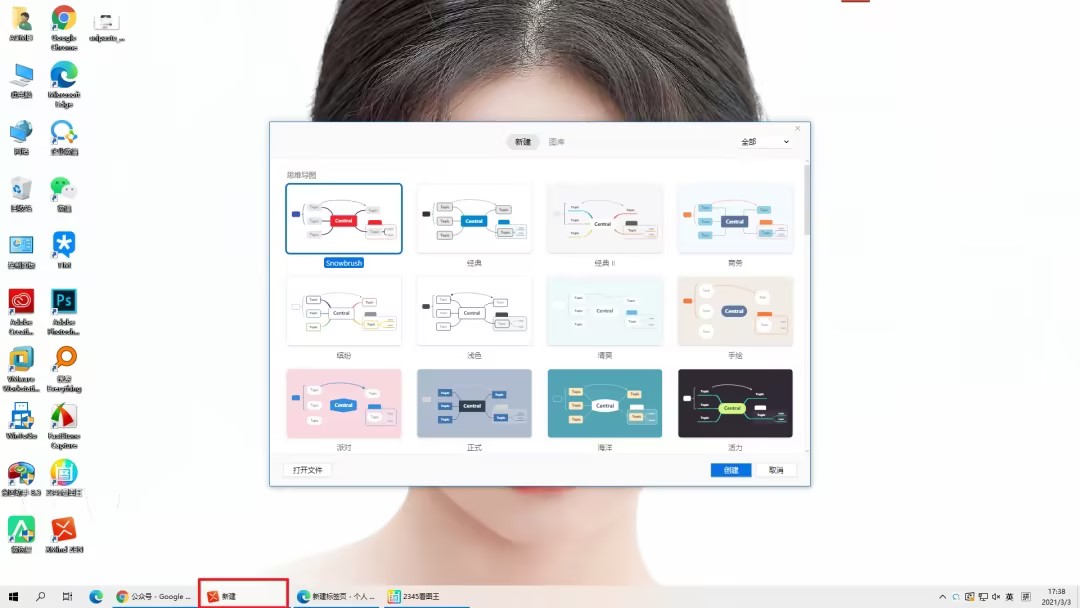Click the template list vertical scrollbar
This screenshot has height=608, width=1080.
click(x=806, y=200)
